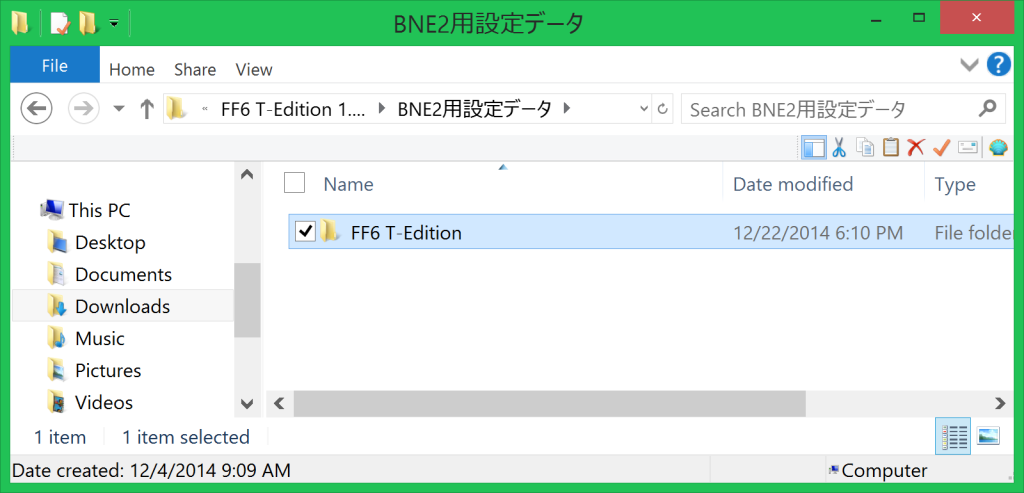Open the File menu
The width and height of the screenshot is (1024, 493).
55,66
